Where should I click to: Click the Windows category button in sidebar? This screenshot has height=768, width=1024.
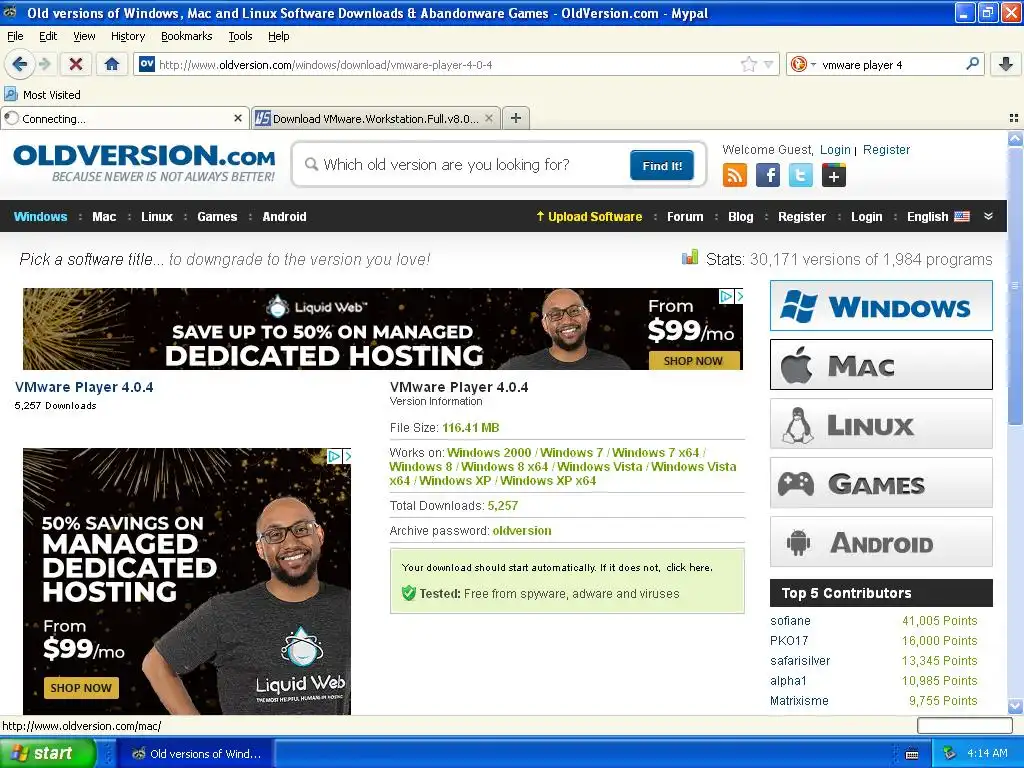click(x=881, y=306)
